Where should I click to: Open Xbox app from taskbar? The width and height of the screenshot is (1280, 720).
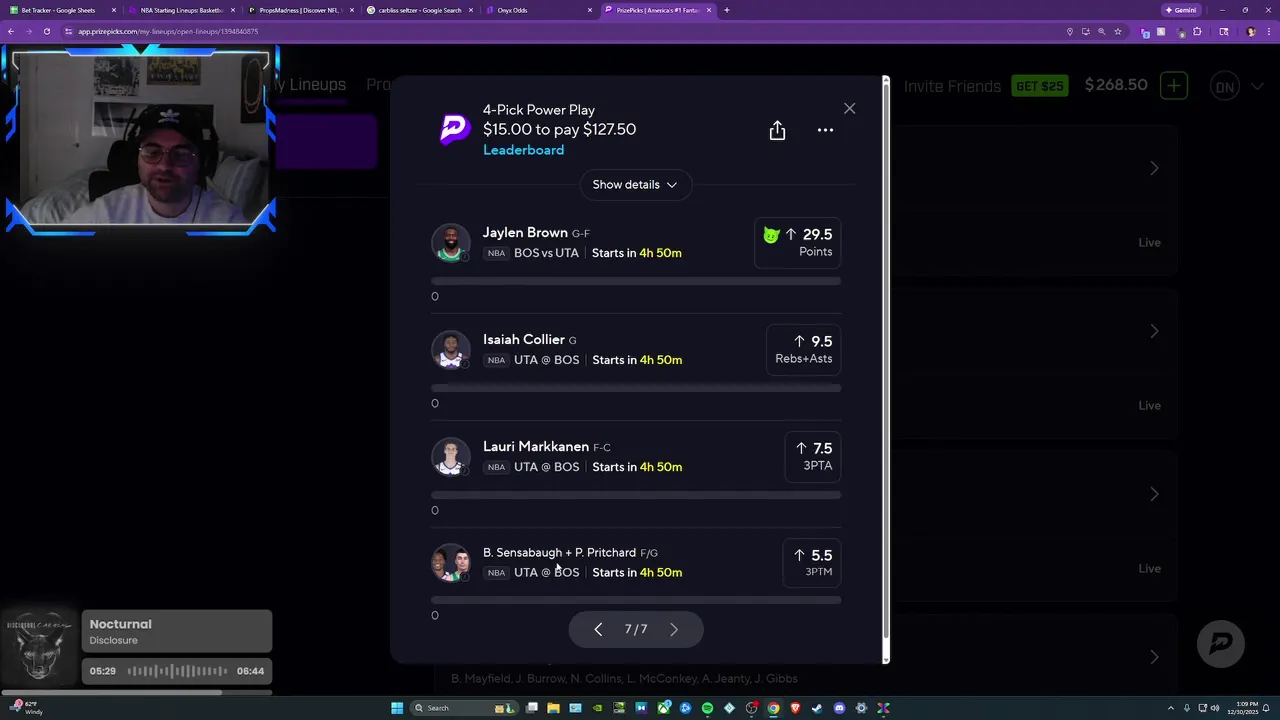pyautogui.click(x=664, y=708)
